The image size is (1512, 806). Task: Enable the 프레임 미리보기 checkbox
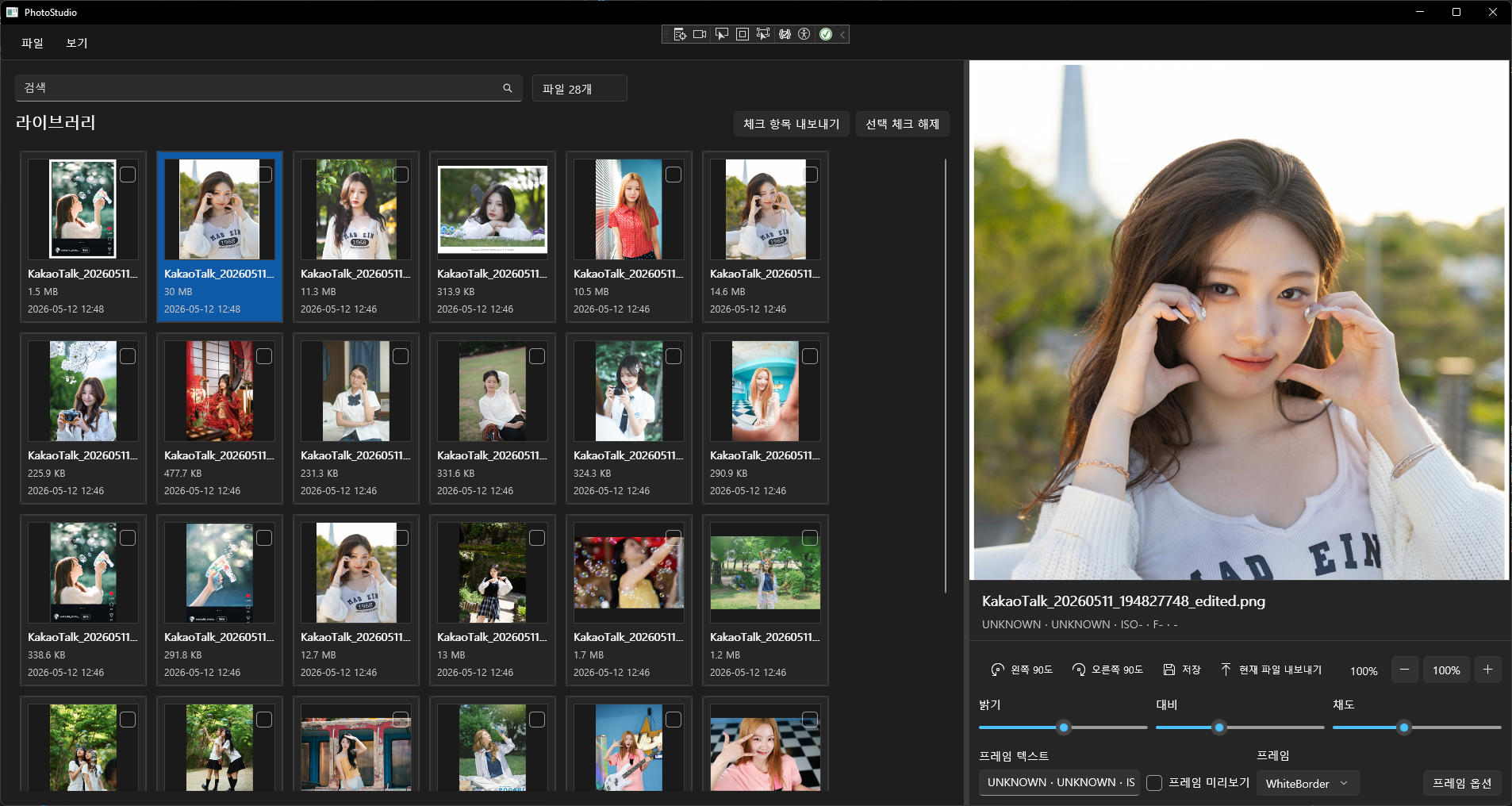coord(1154,783)
